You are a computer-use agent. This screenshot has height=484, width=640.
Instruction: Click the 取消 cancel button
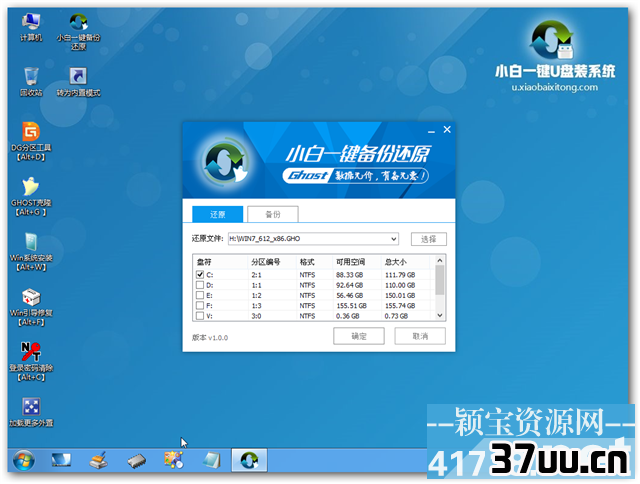tap(420, 336)
